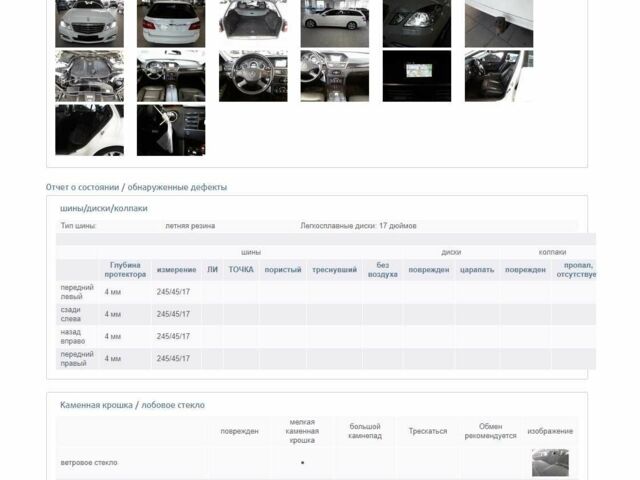Open the front seats photo
Viewport: 640px width, 480px height.
pos(499,76)
